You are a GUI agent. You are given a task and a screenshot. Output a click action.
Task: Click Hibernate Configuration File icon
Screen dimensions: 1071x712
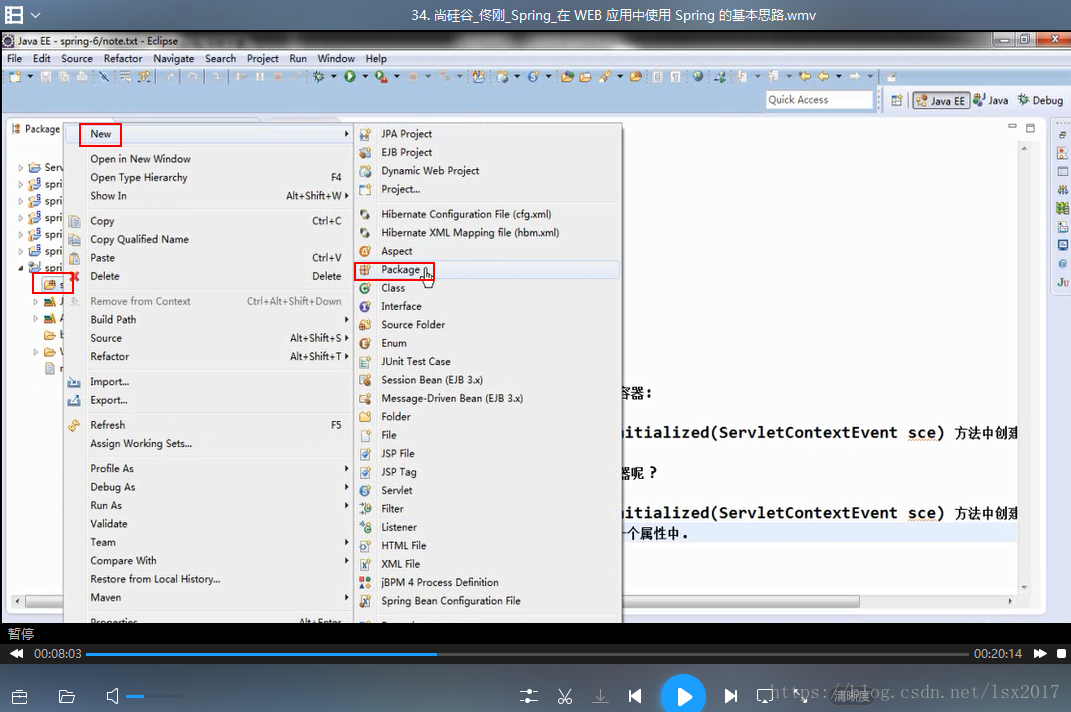pyautogui.click(x=365, y=215)
